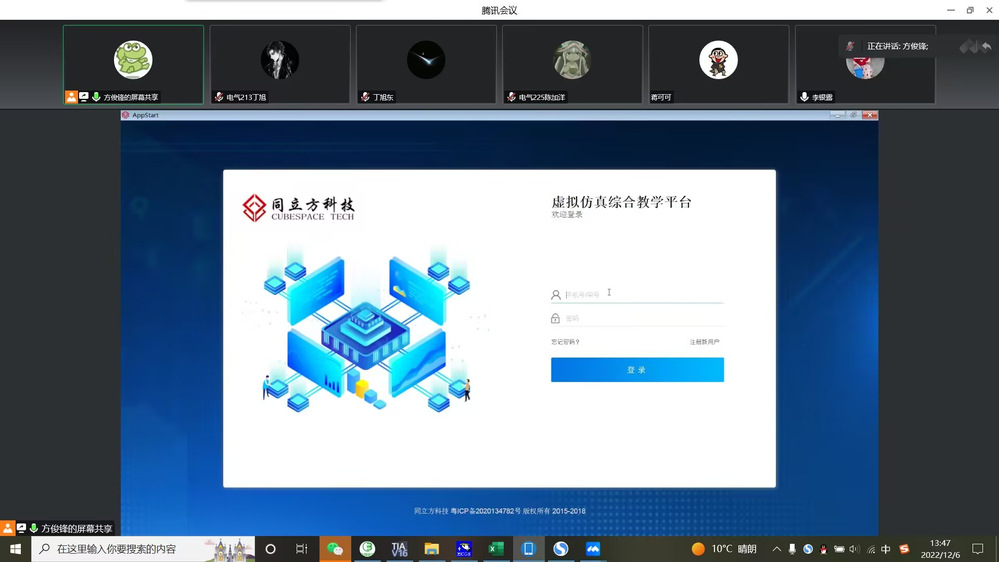Viewport: 999px width, 562px height.
Task: Select the 电气225 participant avatar tile
Action: (x=572, y=60)
